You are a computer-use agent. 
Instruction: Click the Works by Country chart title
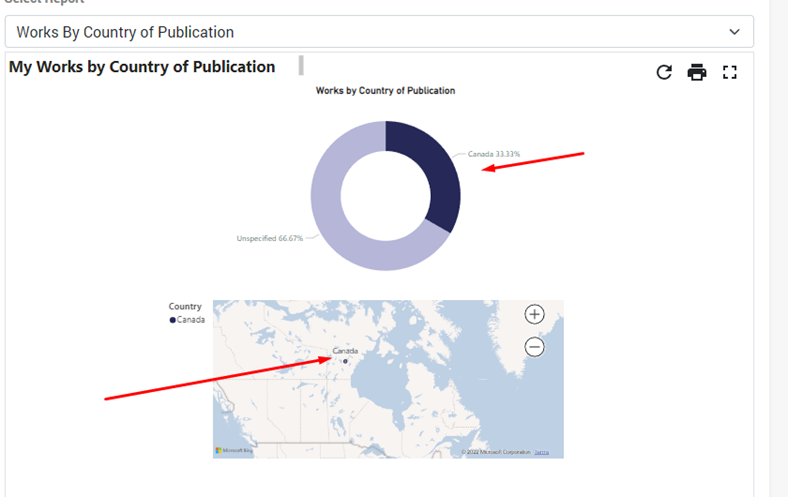[385, 91]
